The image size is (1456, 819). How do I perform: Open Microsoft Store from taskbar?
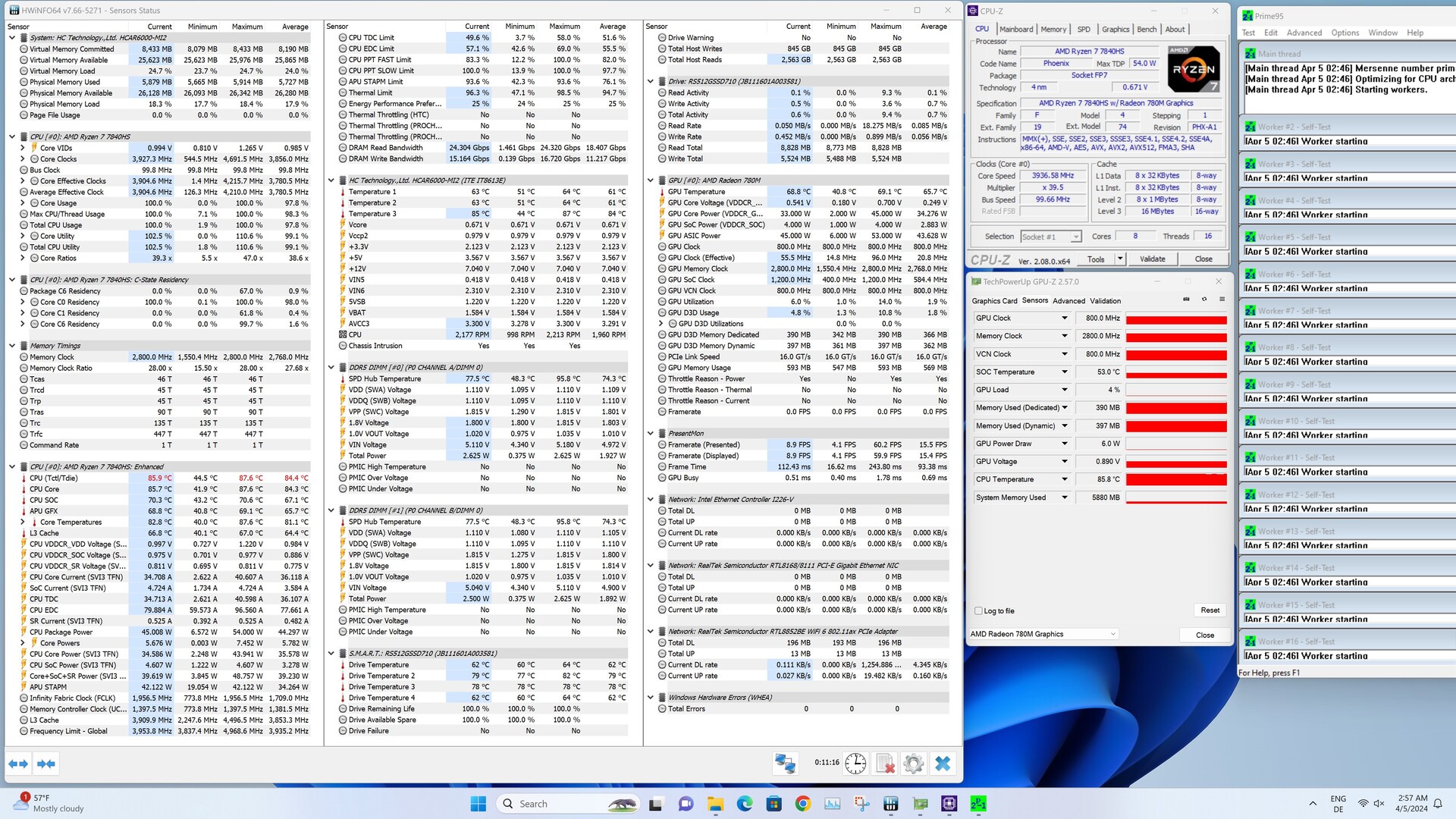773,804
